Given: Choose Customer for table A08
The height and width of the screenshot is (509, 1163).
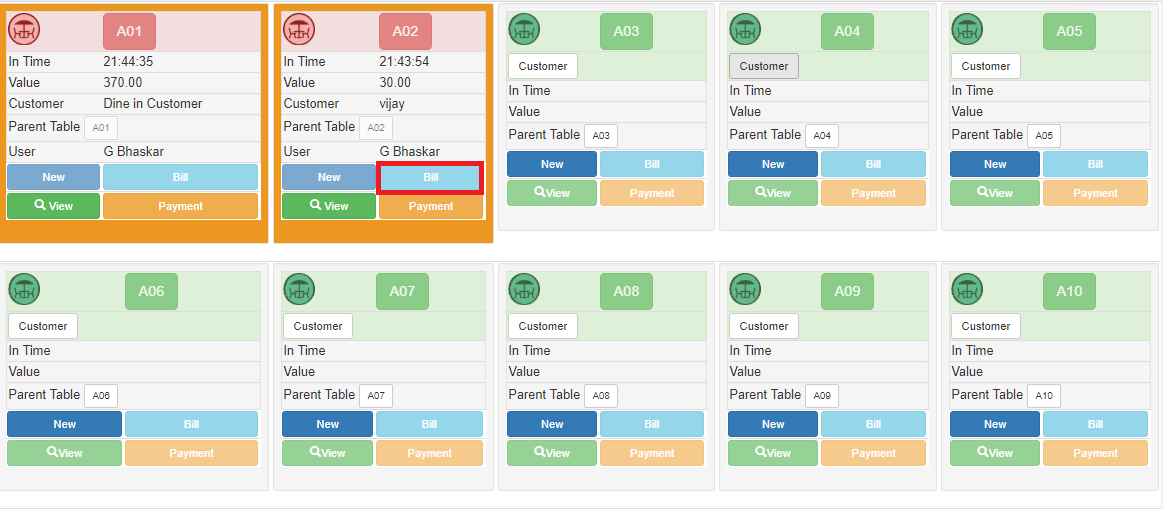Looking at the screenshot, I should 543,326.
